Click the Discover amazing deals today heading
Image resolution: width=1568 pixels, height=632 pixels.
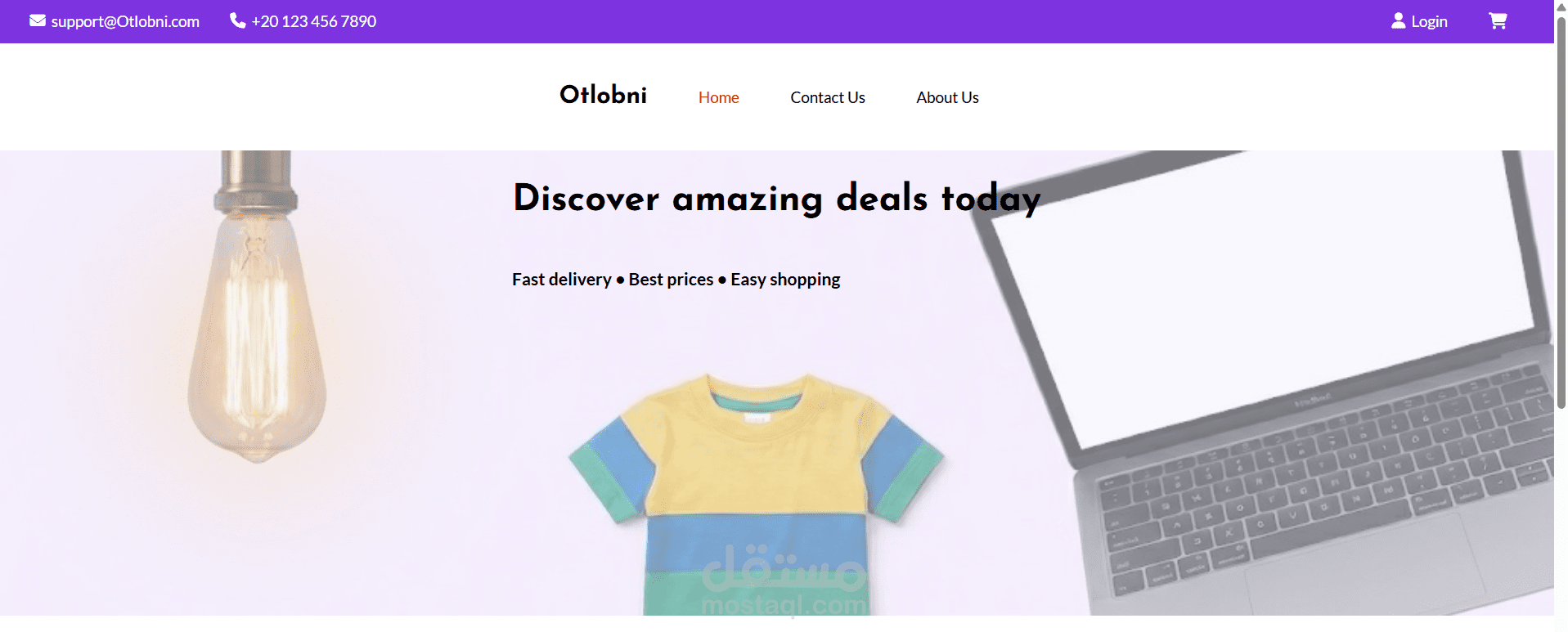[777, 199]
